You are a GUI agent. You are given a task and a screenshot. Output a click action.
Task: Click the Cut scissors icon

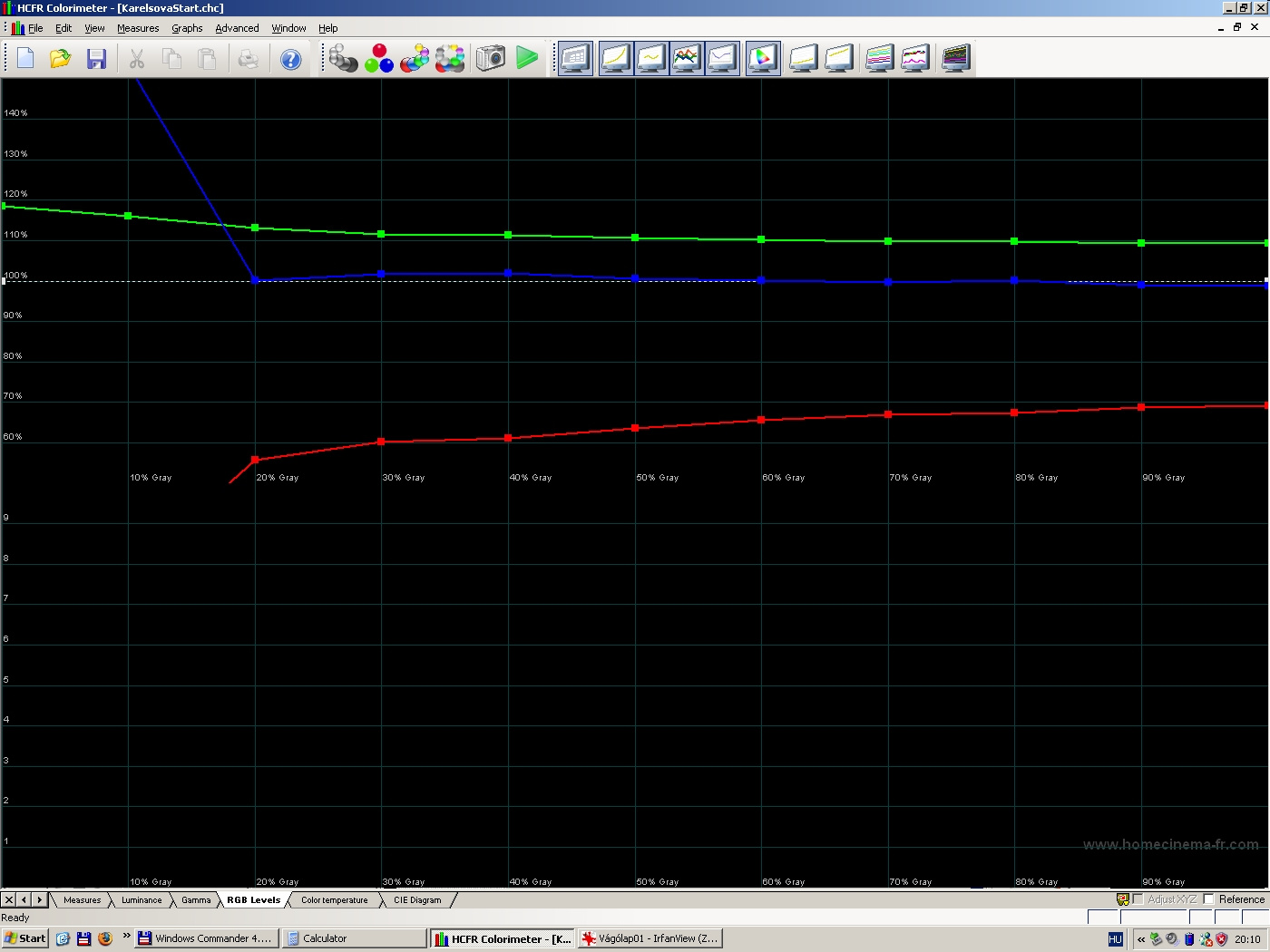[137, 59]
